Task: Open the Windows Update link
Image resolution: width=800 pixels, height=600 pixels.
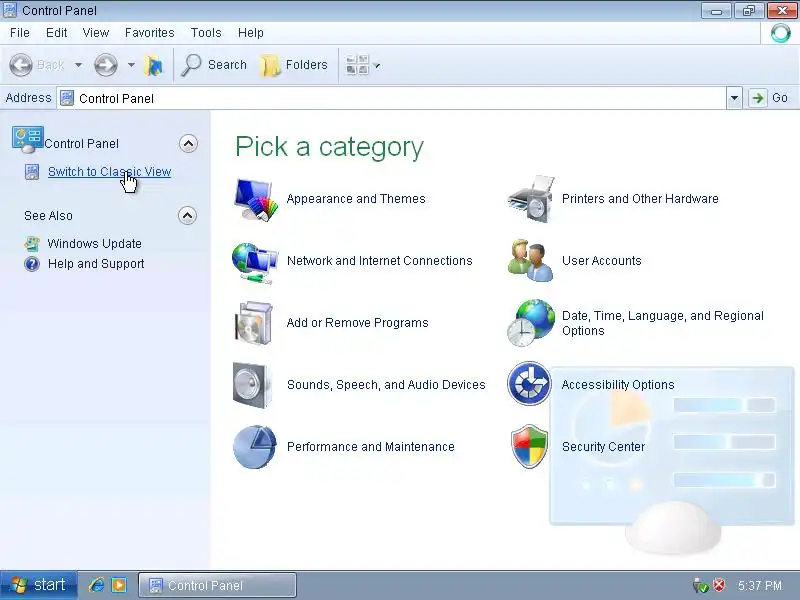Action: [94, 244]
